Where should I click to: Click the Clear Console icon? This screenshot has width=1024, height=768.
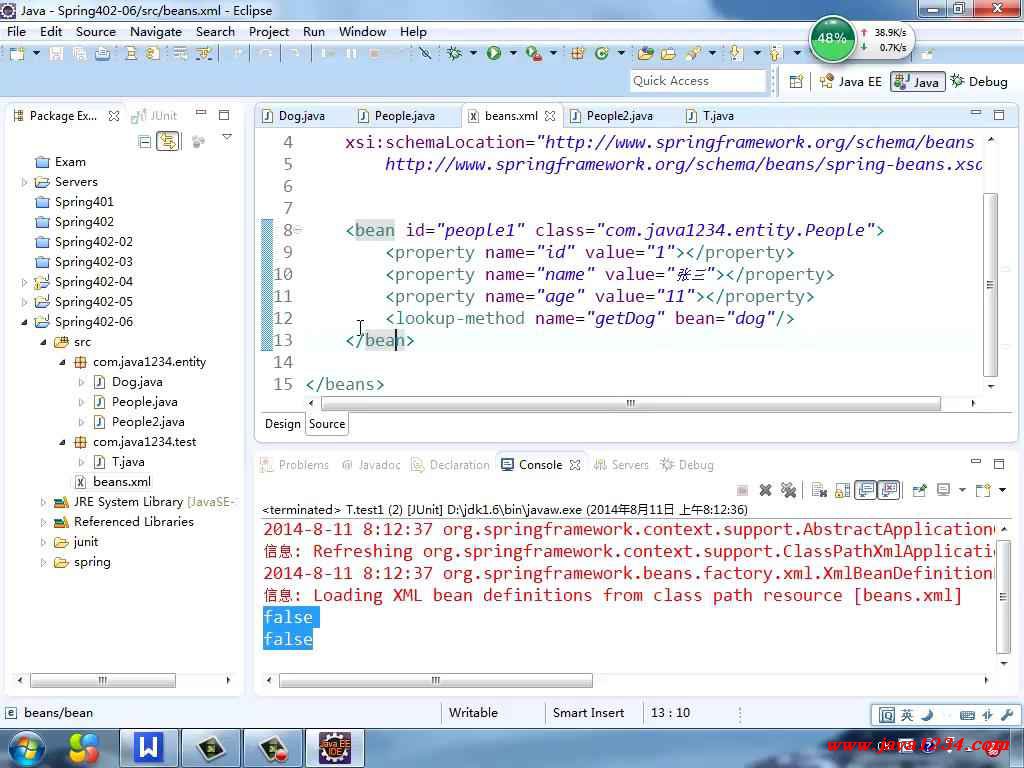[x=819, y=490]
